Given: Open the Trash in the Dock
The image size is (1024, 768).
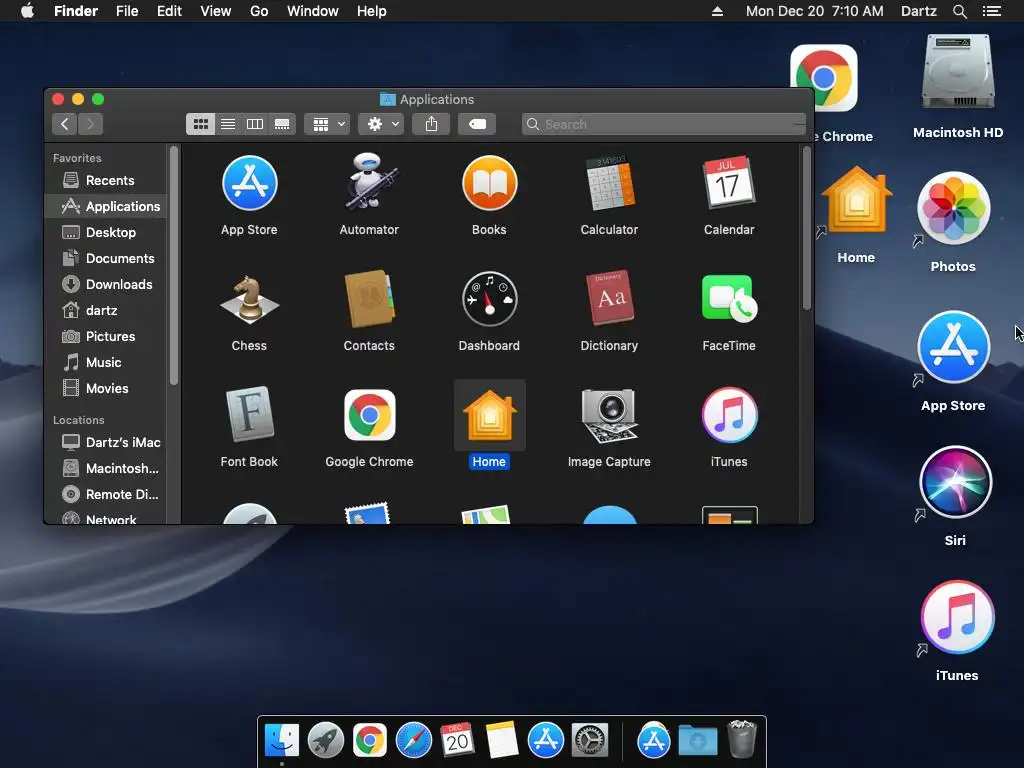Looking at the screenshot, I should click(742, 739).
